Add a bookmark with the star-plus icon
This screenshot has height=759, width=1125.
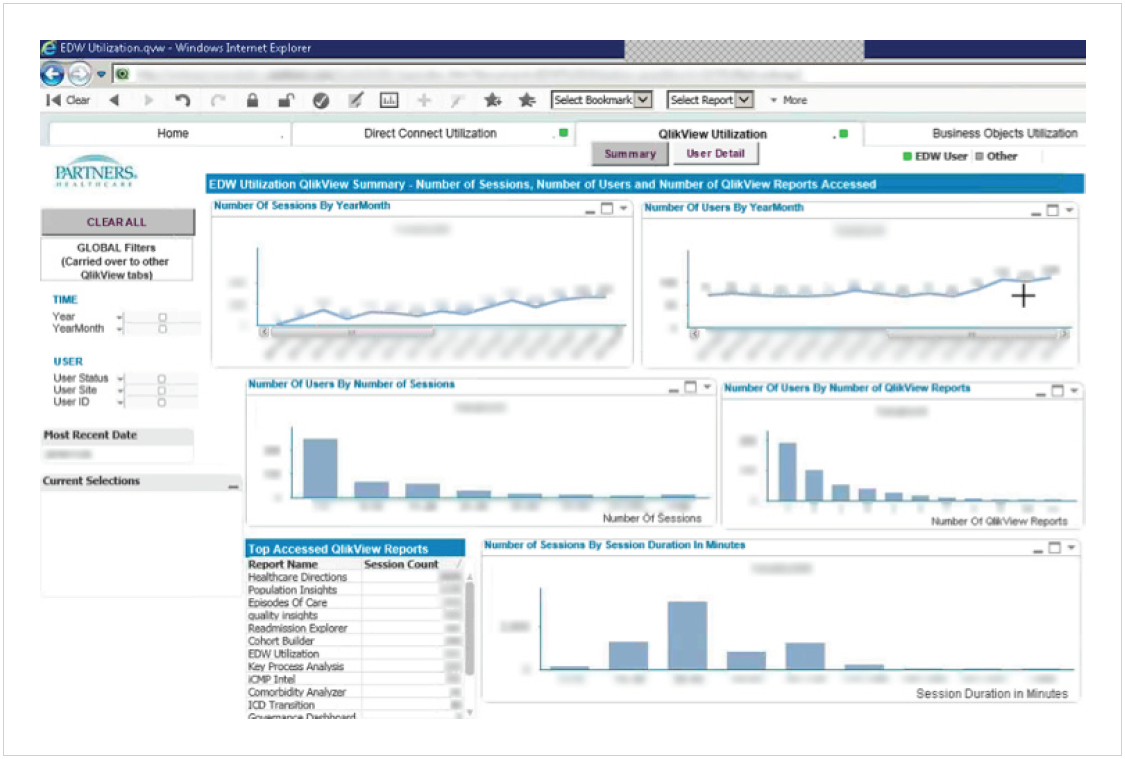[x=492, y=100]
